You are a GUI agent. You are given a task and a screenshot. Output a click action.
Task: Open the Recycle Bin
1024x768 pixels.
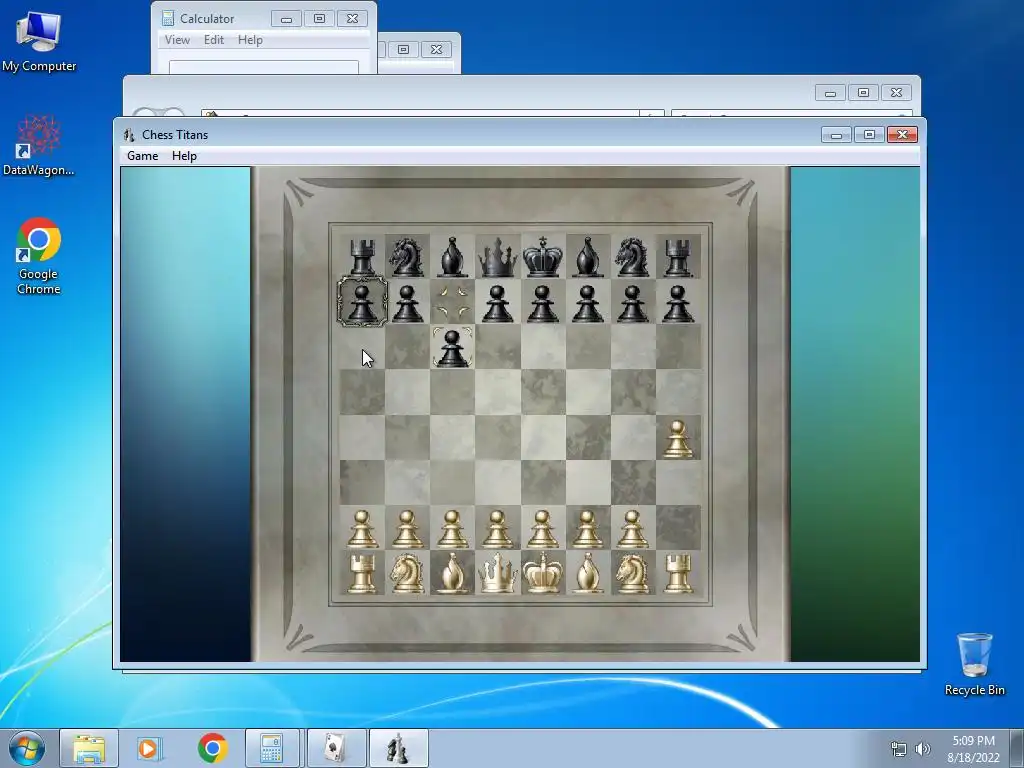pos(974,664)
